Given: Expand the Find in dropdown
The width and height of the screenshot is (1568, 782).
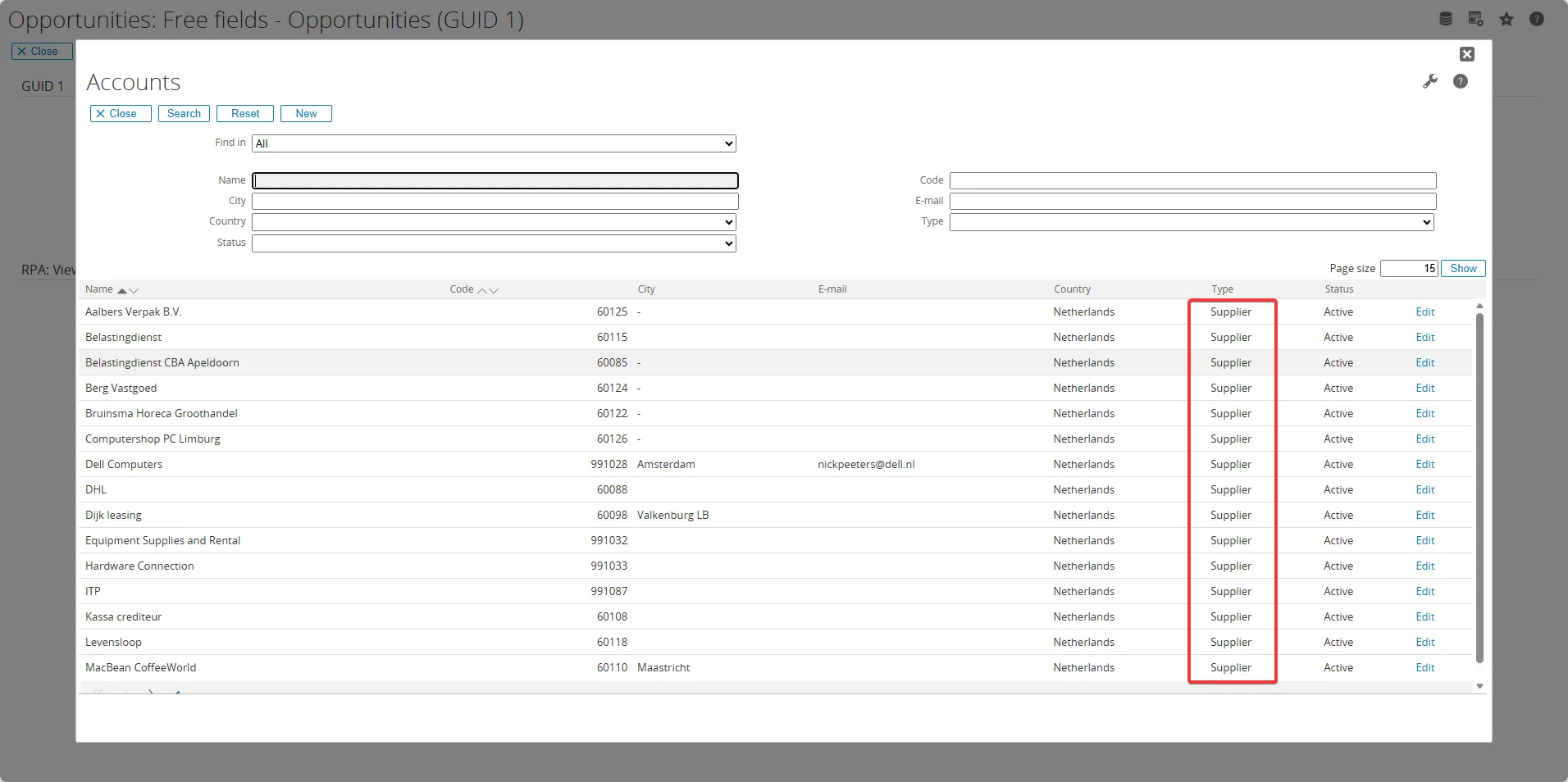Looking at the screenshot, I should pyautogui.click(x=494, y=143).
